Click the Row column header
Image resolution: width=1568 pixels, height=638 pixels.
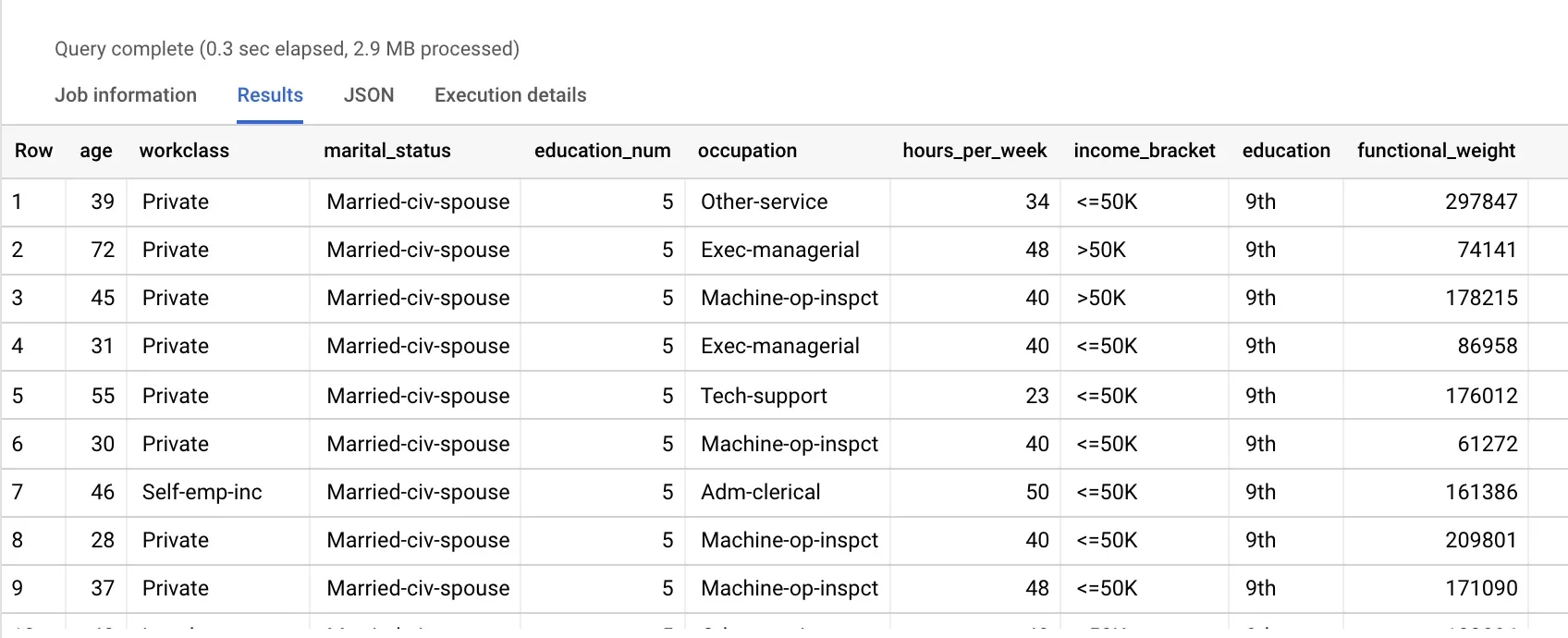(x=33, y=151)
